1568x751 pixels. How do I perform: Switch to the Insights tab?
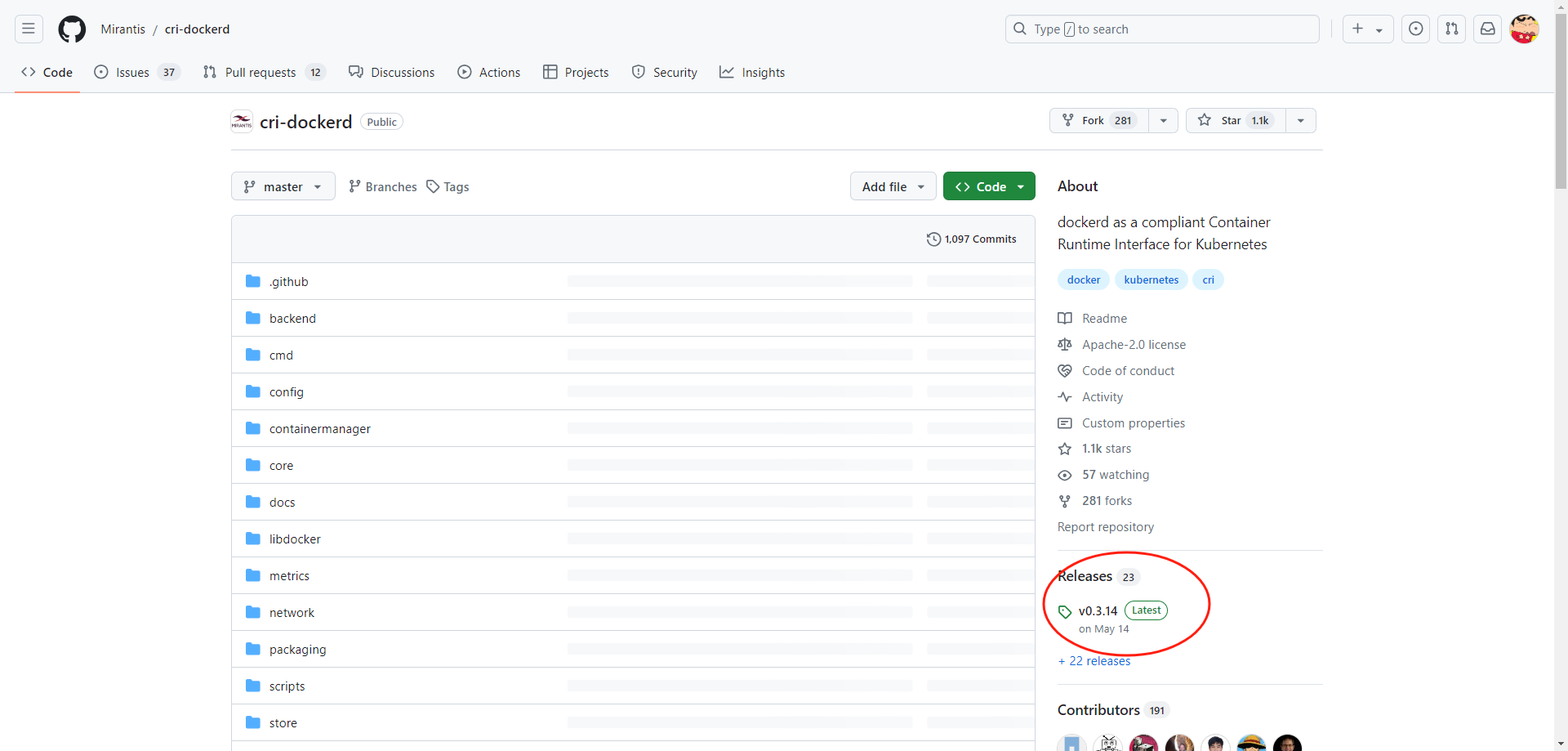(752, 73)
